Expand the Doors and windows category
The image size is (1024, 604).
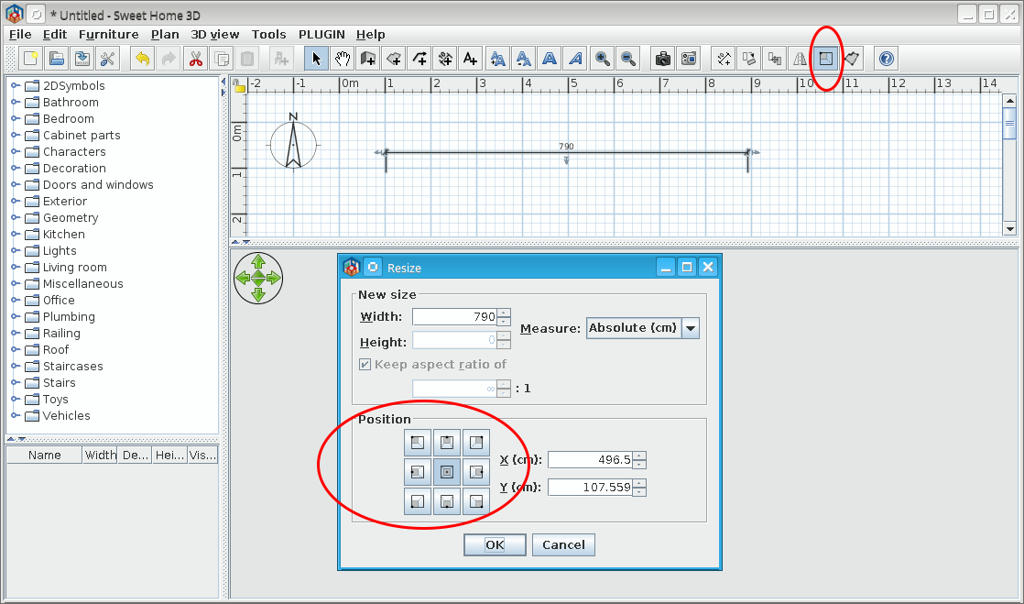click(x=15, y=184)
